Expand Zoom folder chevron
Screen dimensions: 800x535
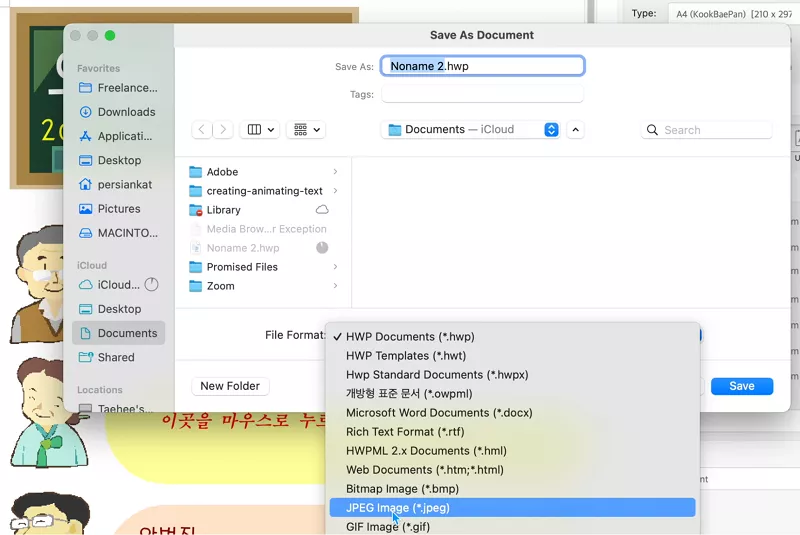point(335,286)
